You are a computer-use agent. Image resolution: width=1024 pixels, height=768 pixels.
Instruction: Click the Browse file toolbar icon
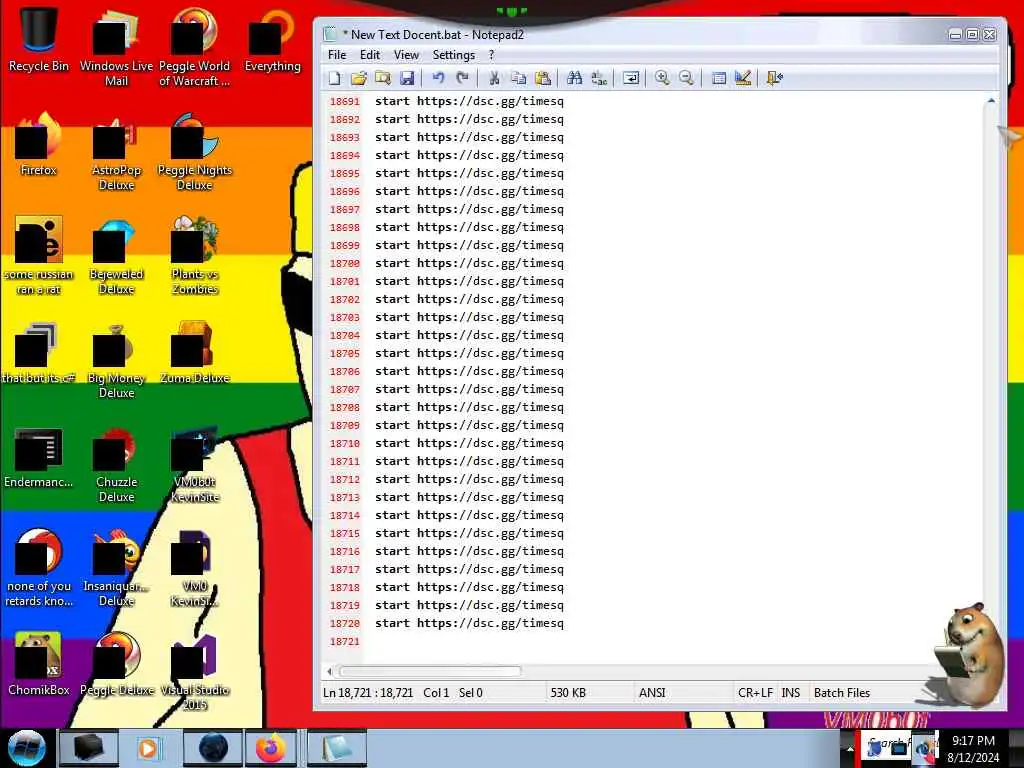[x=383, y=78]
